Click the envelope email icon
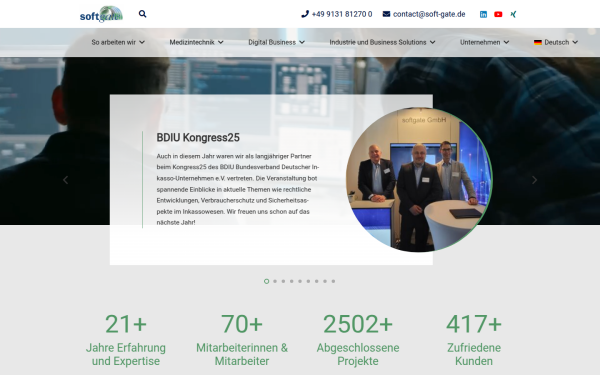This screenshot has width=600, height=375. 386,14
